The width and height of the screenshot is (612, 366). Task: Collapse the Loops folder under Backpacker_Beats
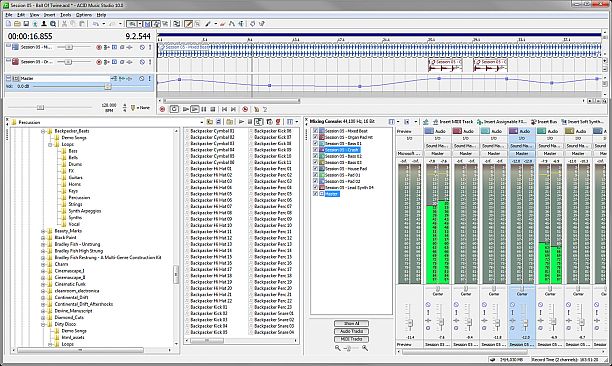click(50, 145)
